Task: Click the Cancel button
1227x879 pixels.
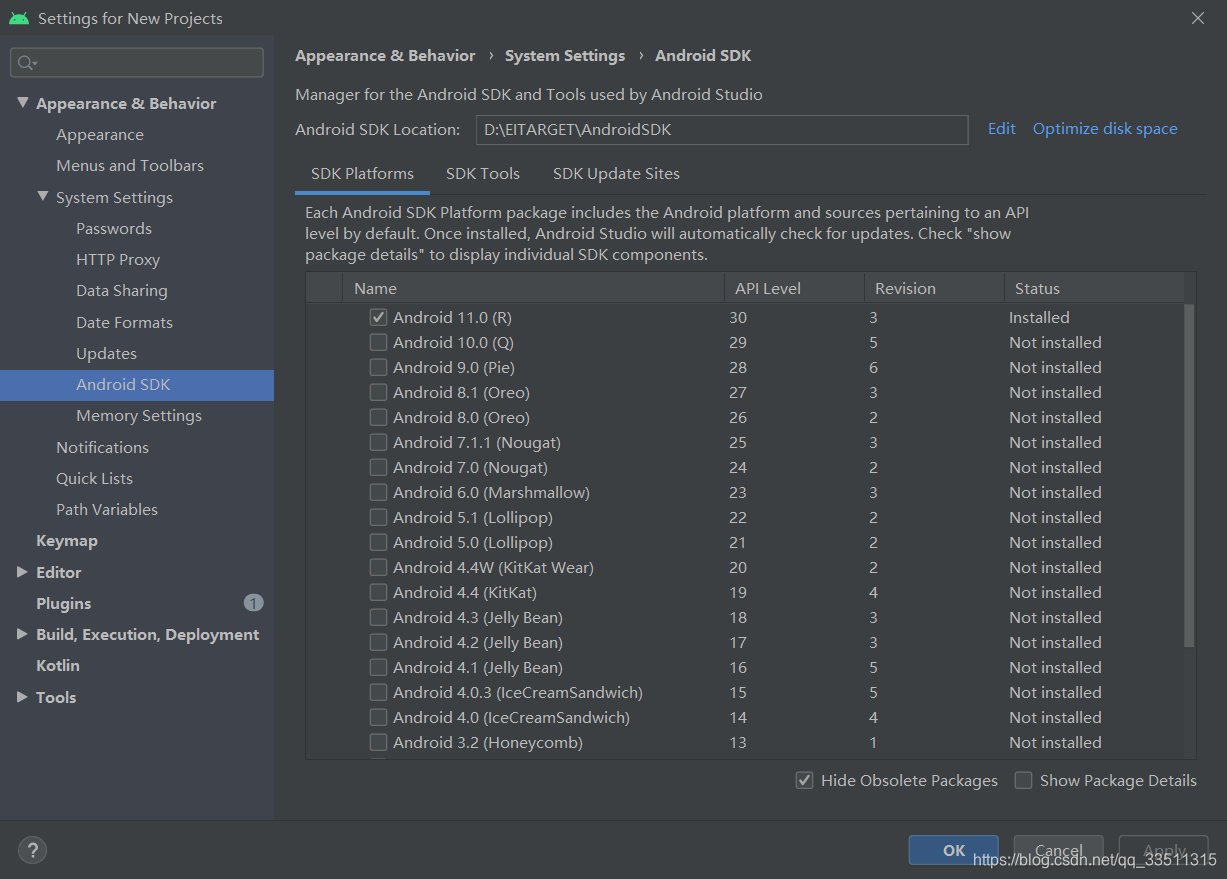Action: coord(1058,850)
